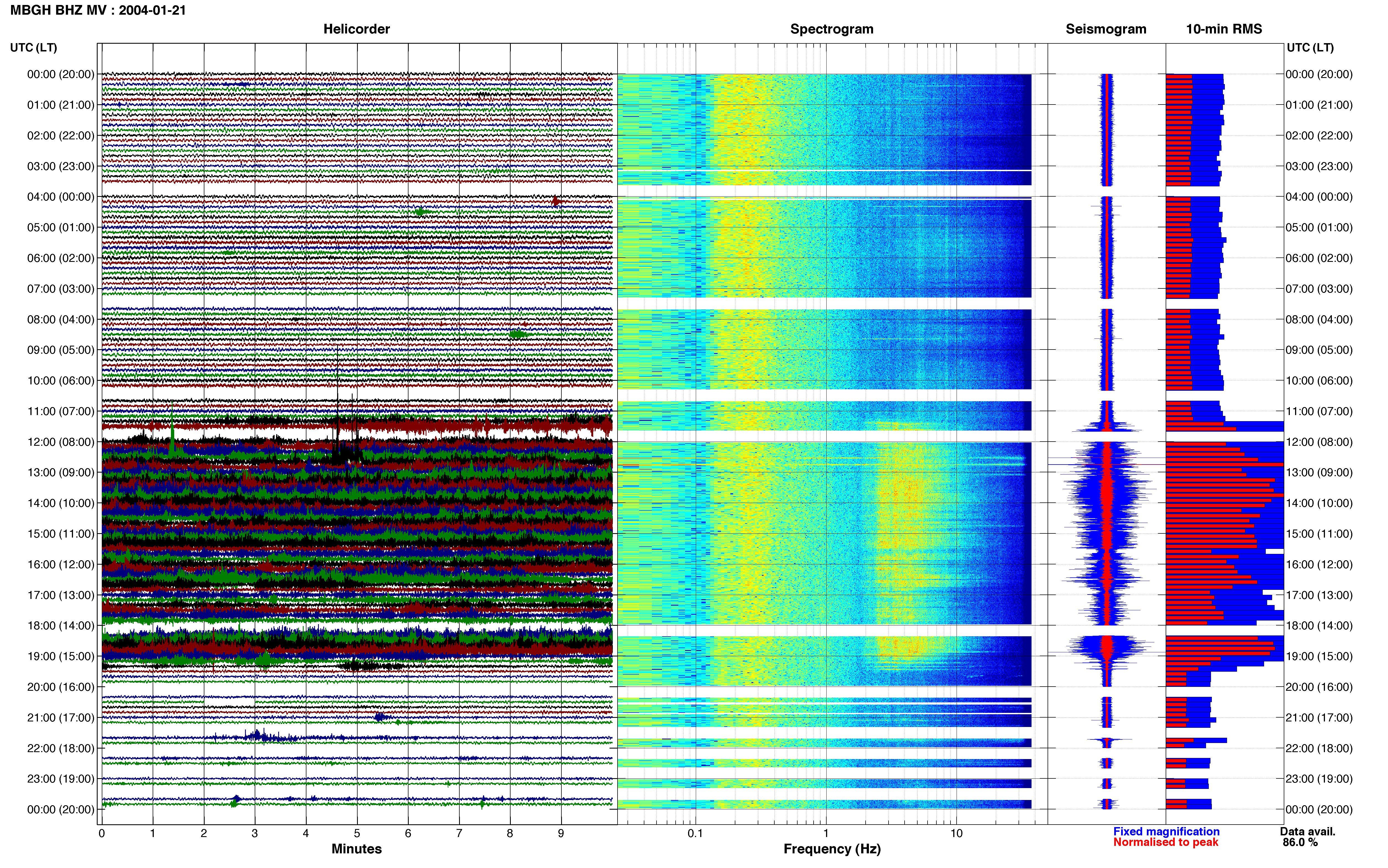The width and height of the screenshot is (1388, 868).
Task: Click left time label 14:00 (10:00)
Action: (61, 503)
